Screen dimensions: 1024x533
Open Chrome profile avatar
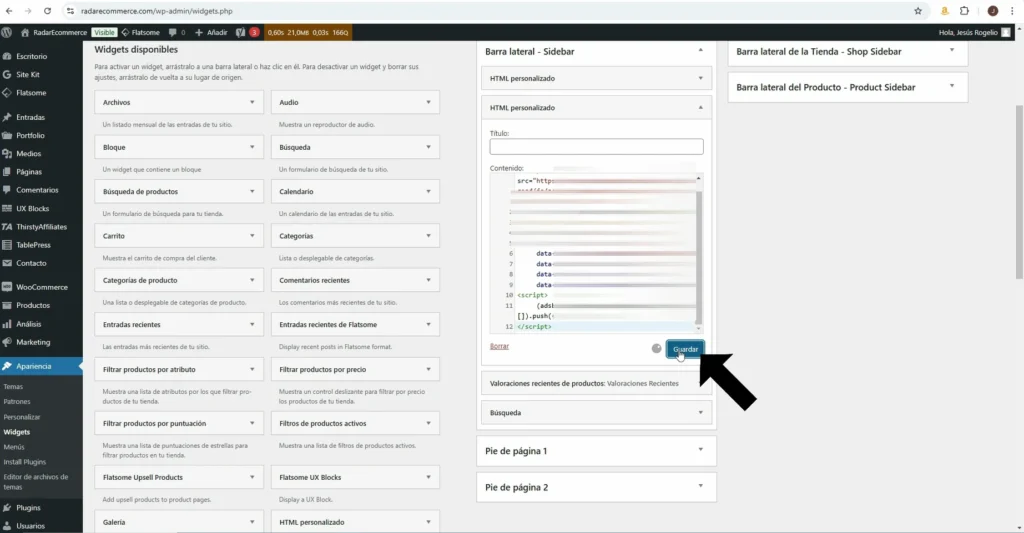point(993,11)
